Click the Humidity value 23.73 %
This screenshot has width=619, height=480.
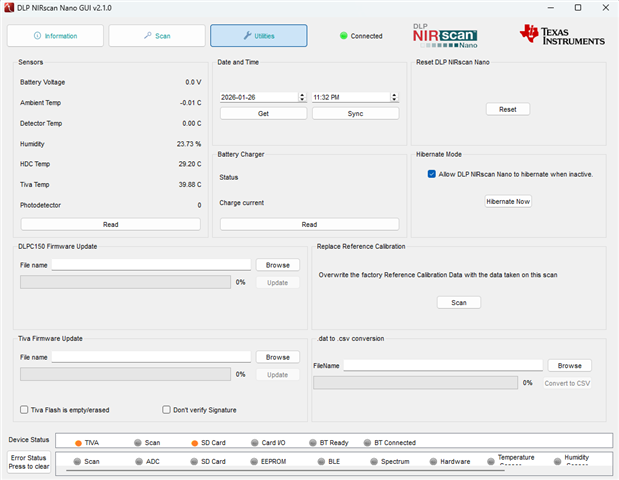[189, 144]
